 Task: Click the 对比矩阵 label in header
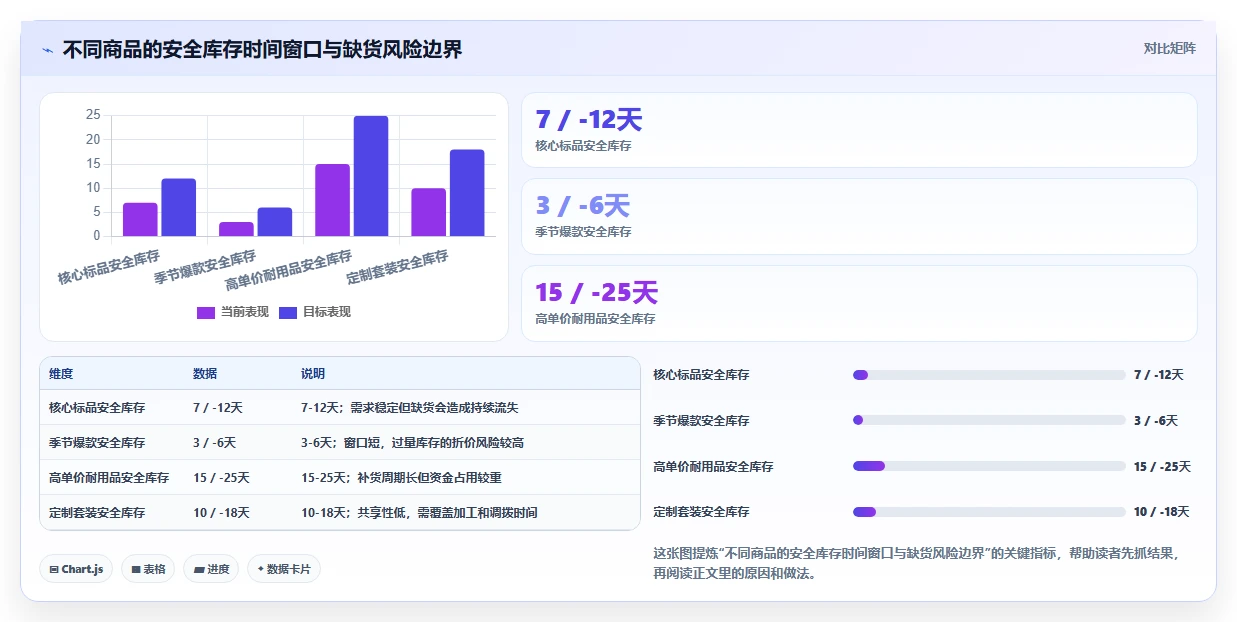coord(1169,48)
